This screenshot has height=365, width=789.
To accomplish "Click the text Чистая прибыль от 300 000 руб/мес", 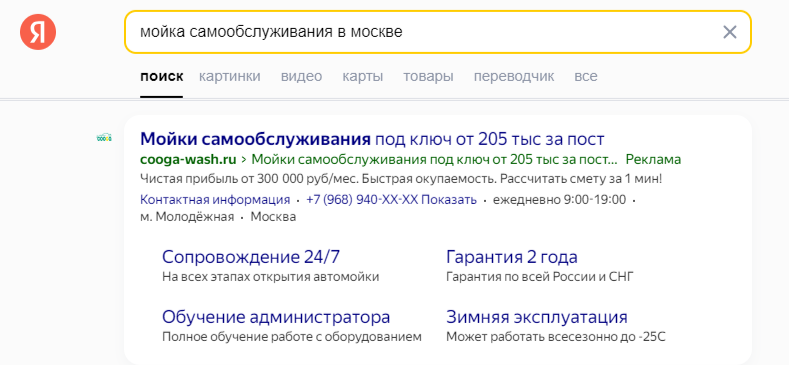I will [250, 179].
